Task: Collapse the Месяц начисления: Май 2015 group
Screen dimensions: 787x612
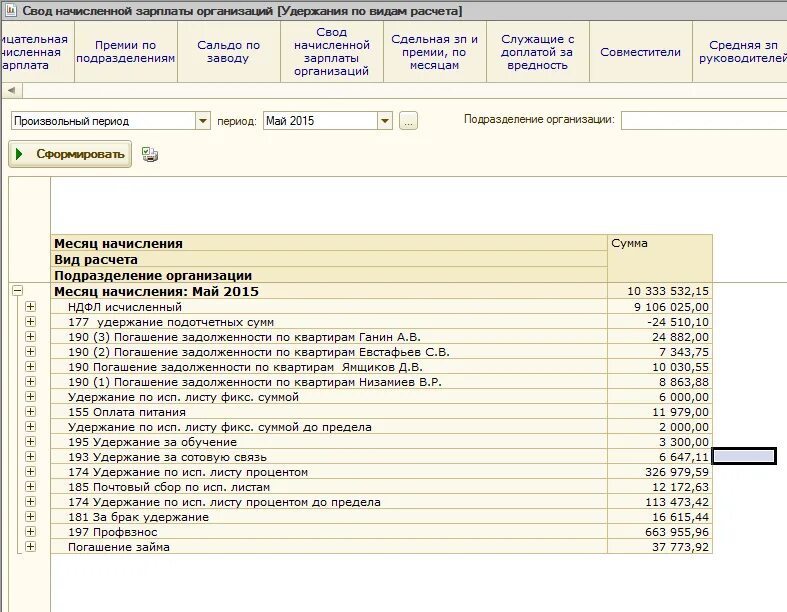Action: click(x=18, y=290)
